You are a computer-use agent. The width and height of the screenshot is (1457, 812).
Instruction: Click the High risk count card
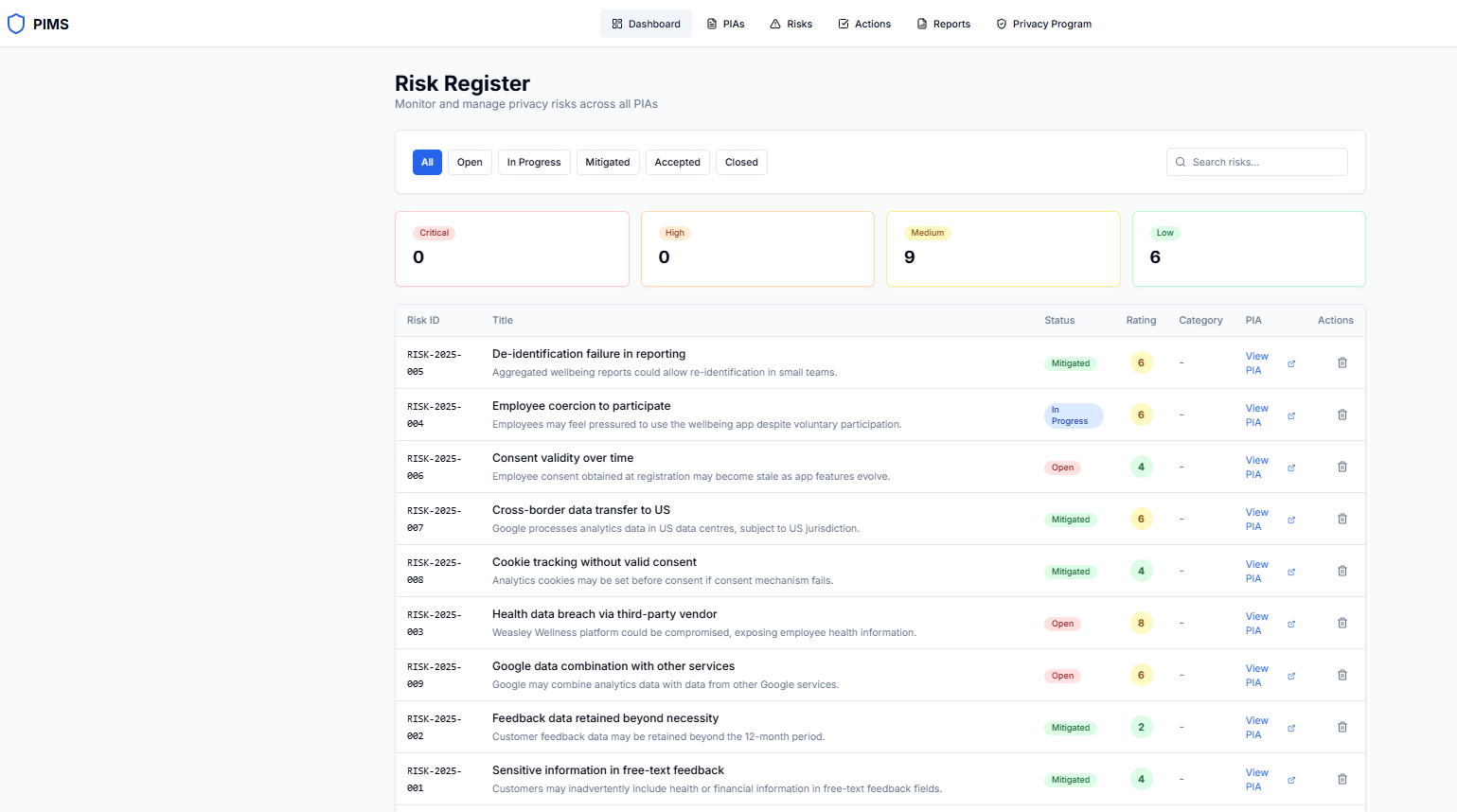tap(757, 249)
